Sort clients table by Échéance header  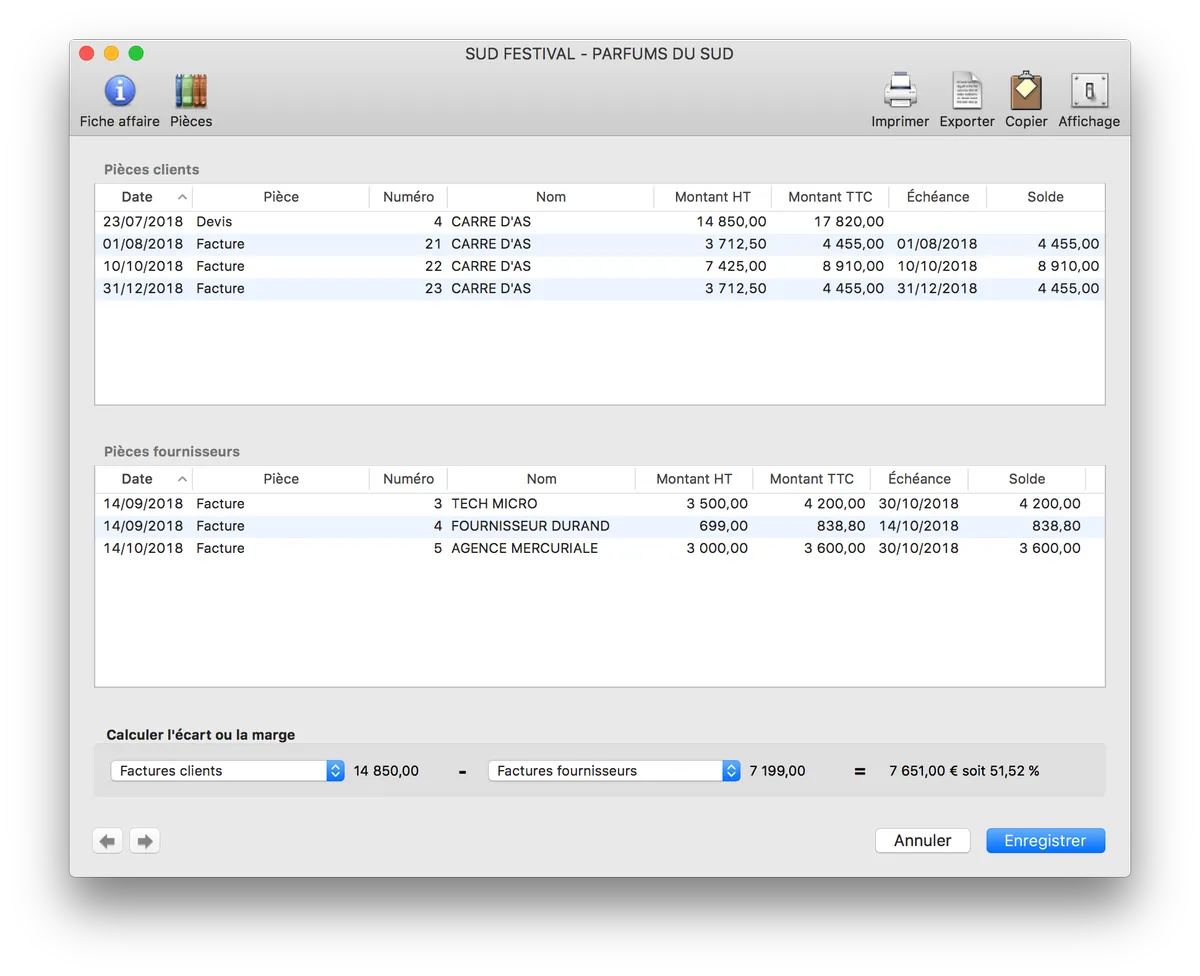(x=938, y=197)
